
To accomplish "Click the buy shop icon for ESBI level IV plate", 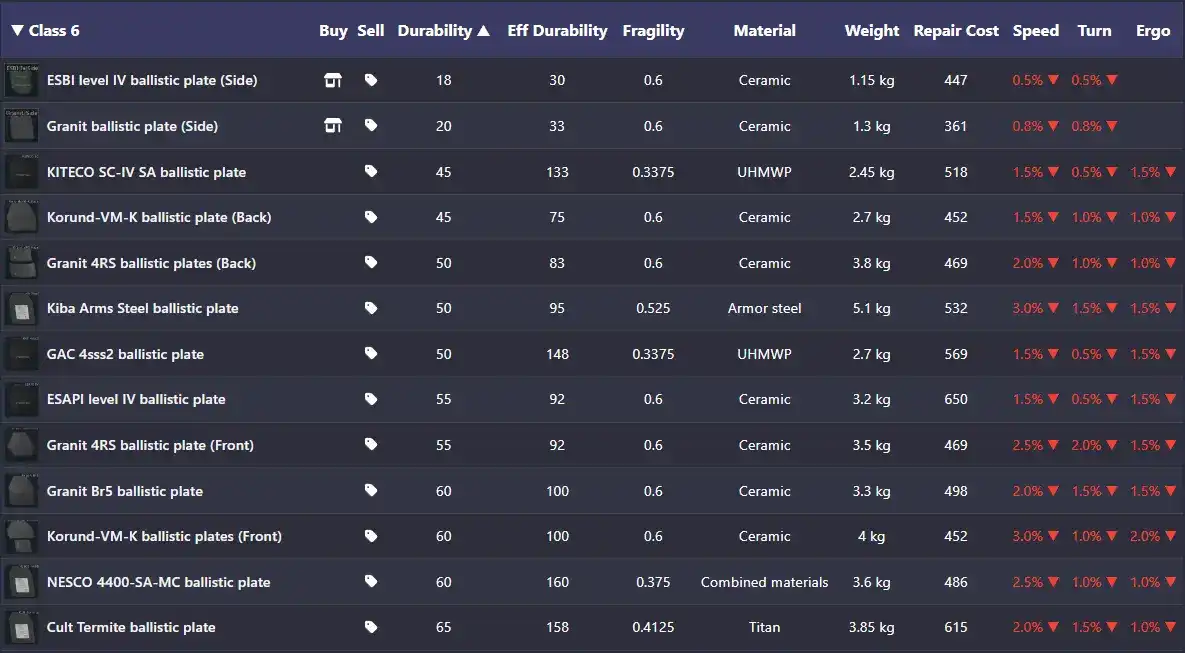I will [333, 80].
